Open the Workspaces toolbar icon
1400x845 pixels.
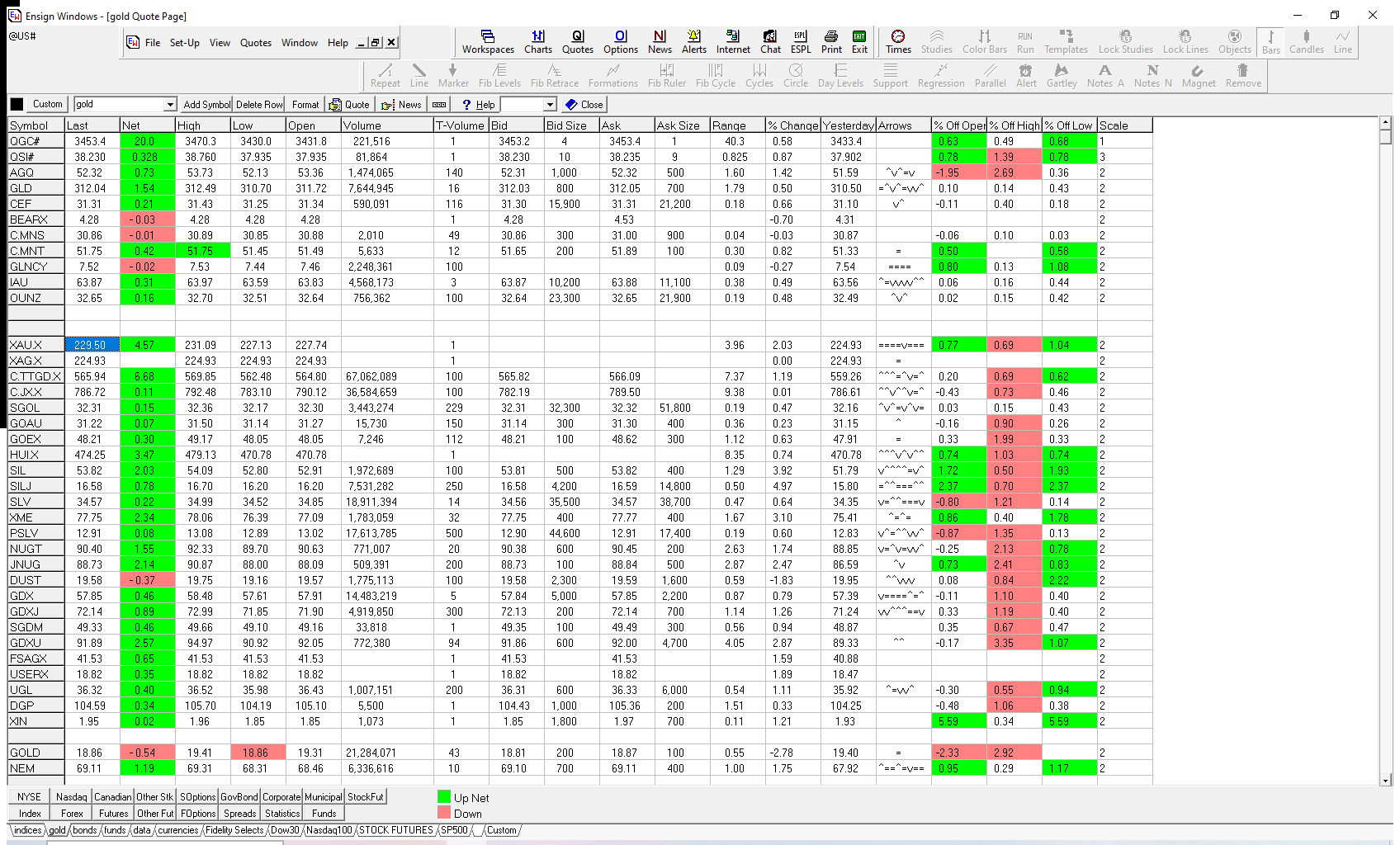pos(488,42)
